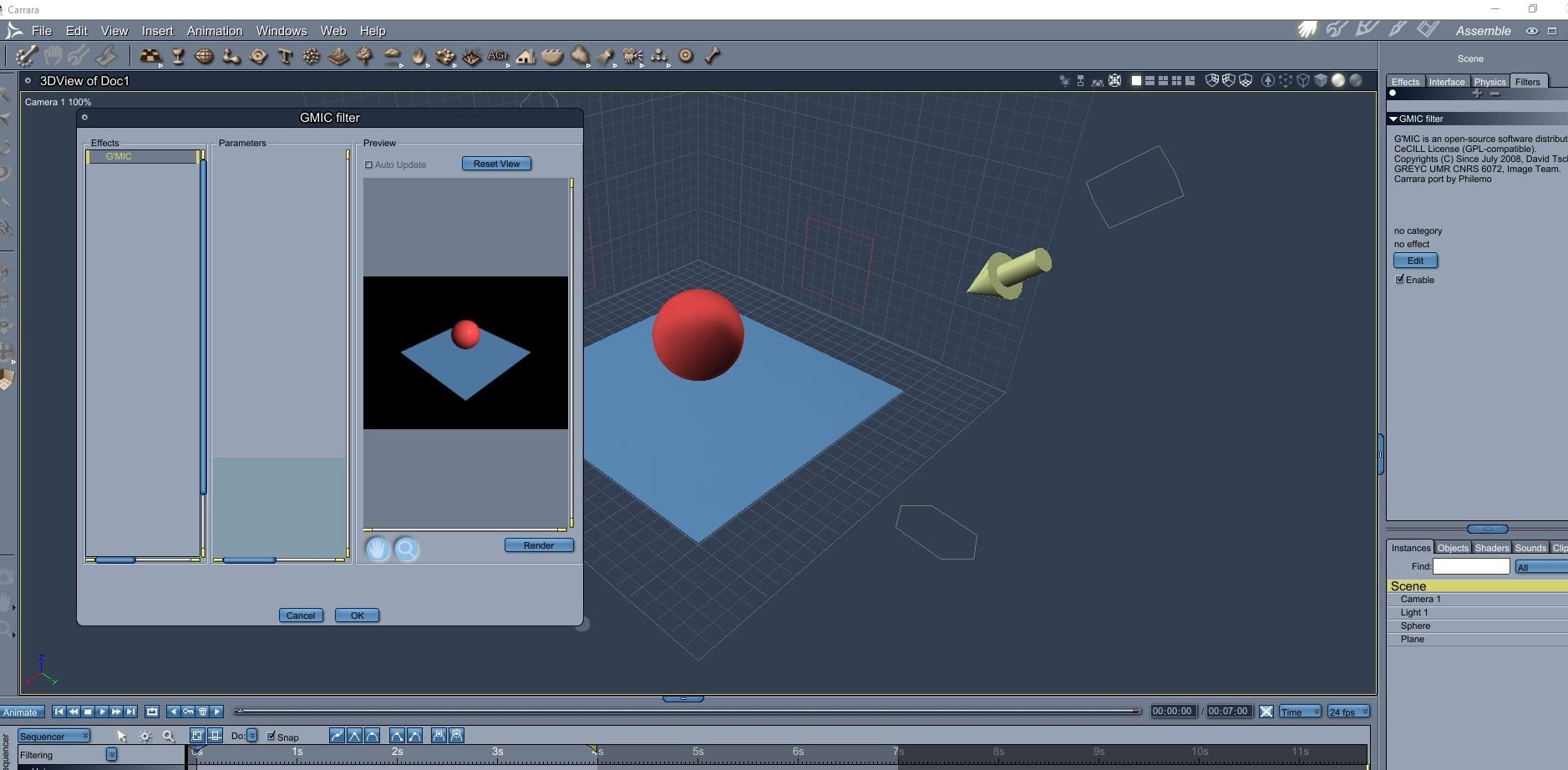Choose the four-view layout icon
This screenshot has width=1568, height=770.
(x=1177, y=80)
